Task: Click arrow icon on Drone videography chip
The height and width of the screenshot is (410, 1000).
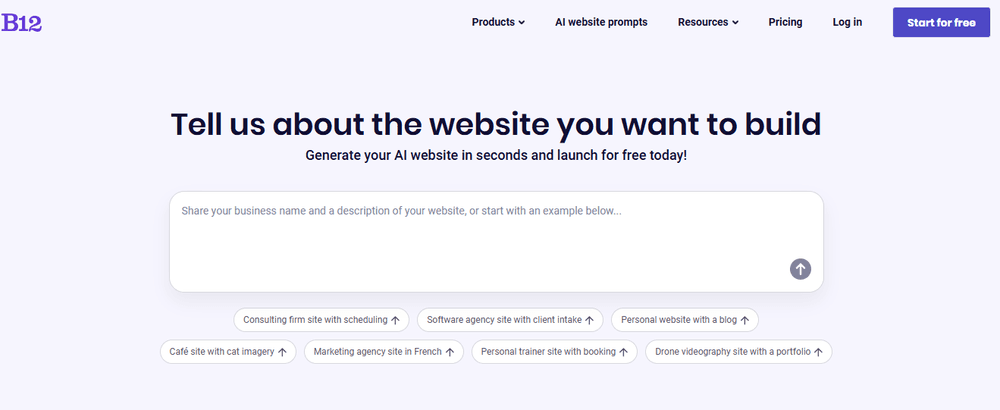Action: [819, 353]
